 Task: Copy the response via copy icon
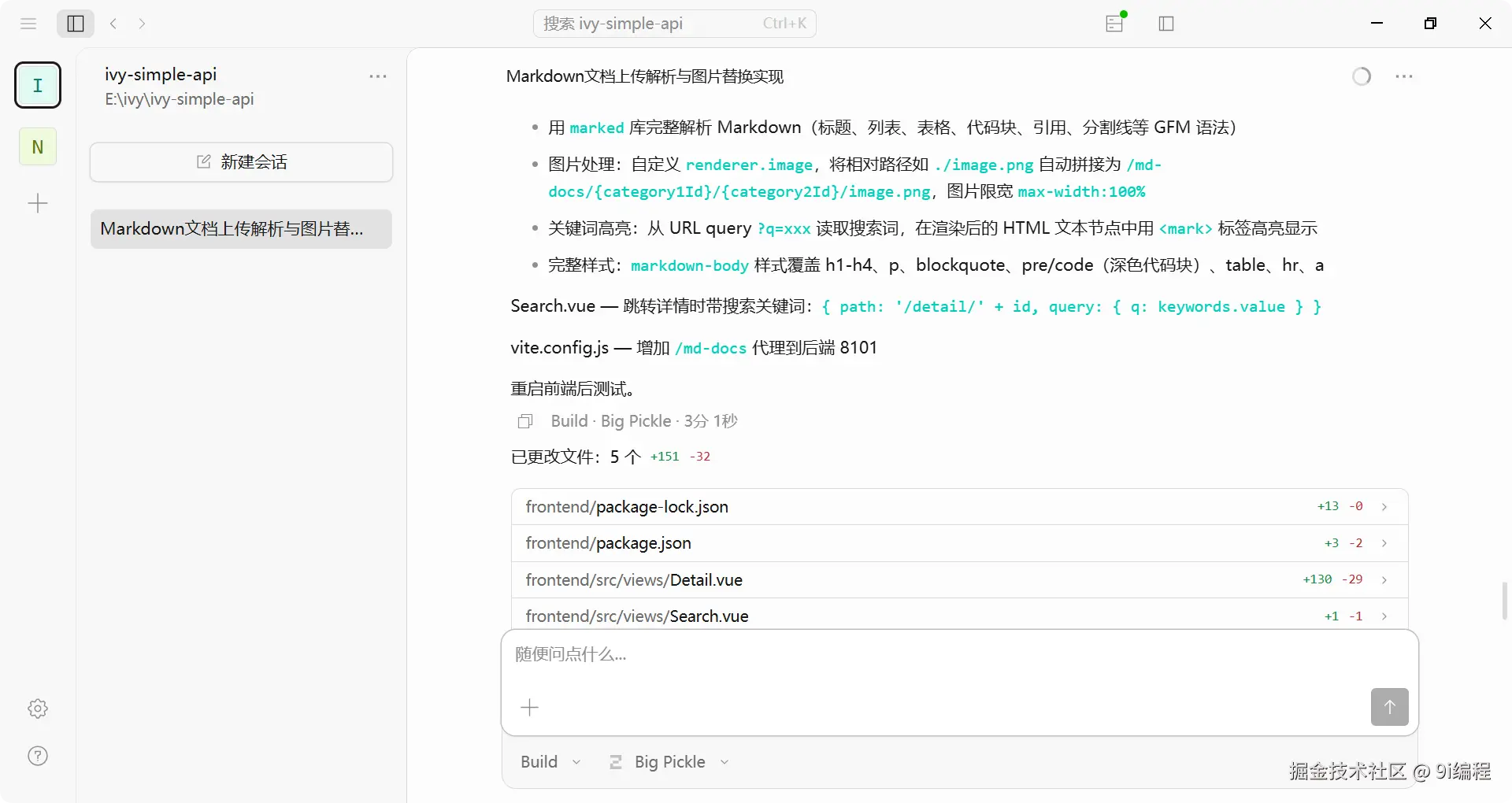coord(525,421)
